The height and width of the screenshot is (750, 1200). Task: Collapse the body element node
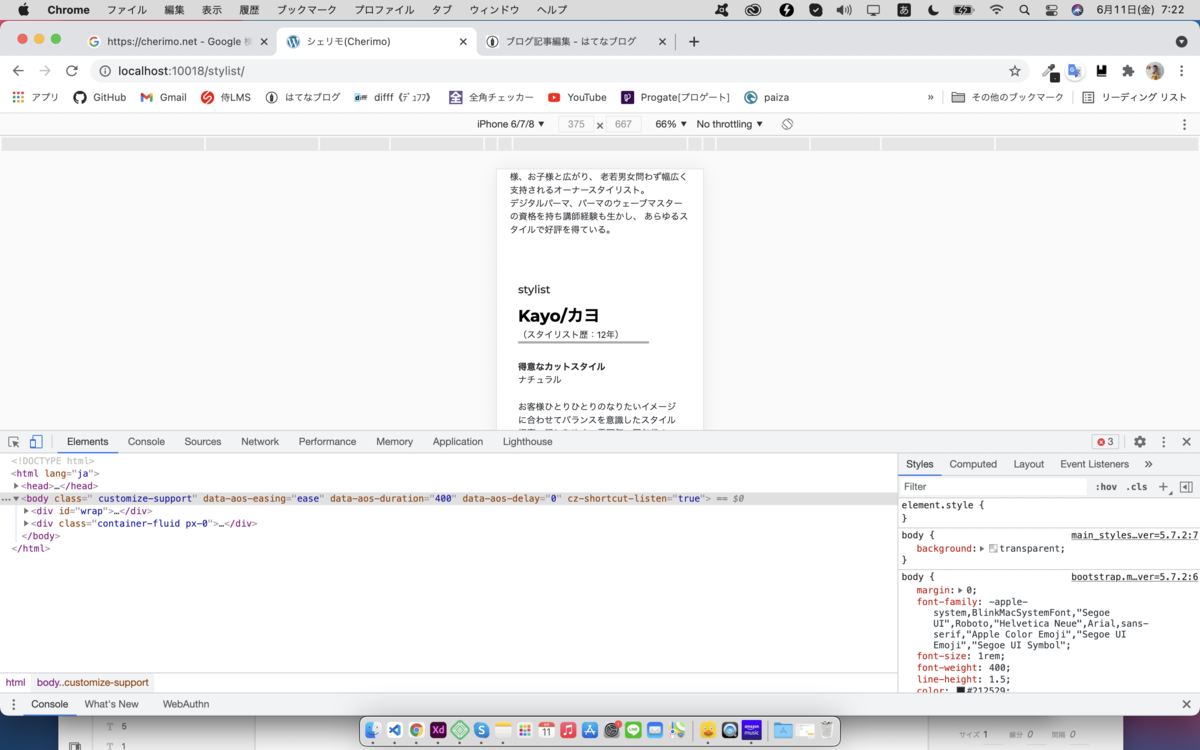click(16, 498)
